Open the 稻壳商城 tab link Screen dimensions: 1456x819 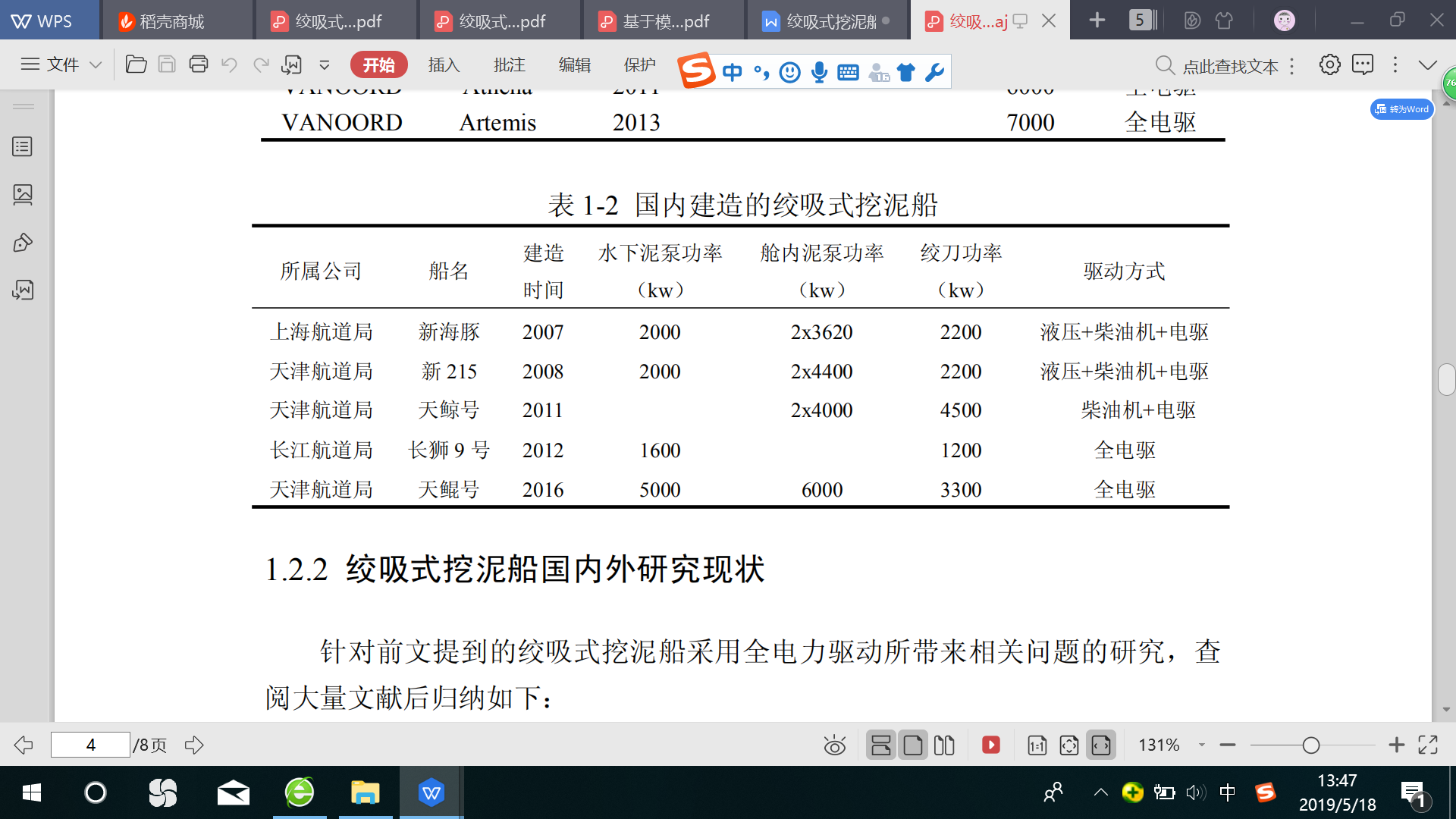tap(171, 21)
